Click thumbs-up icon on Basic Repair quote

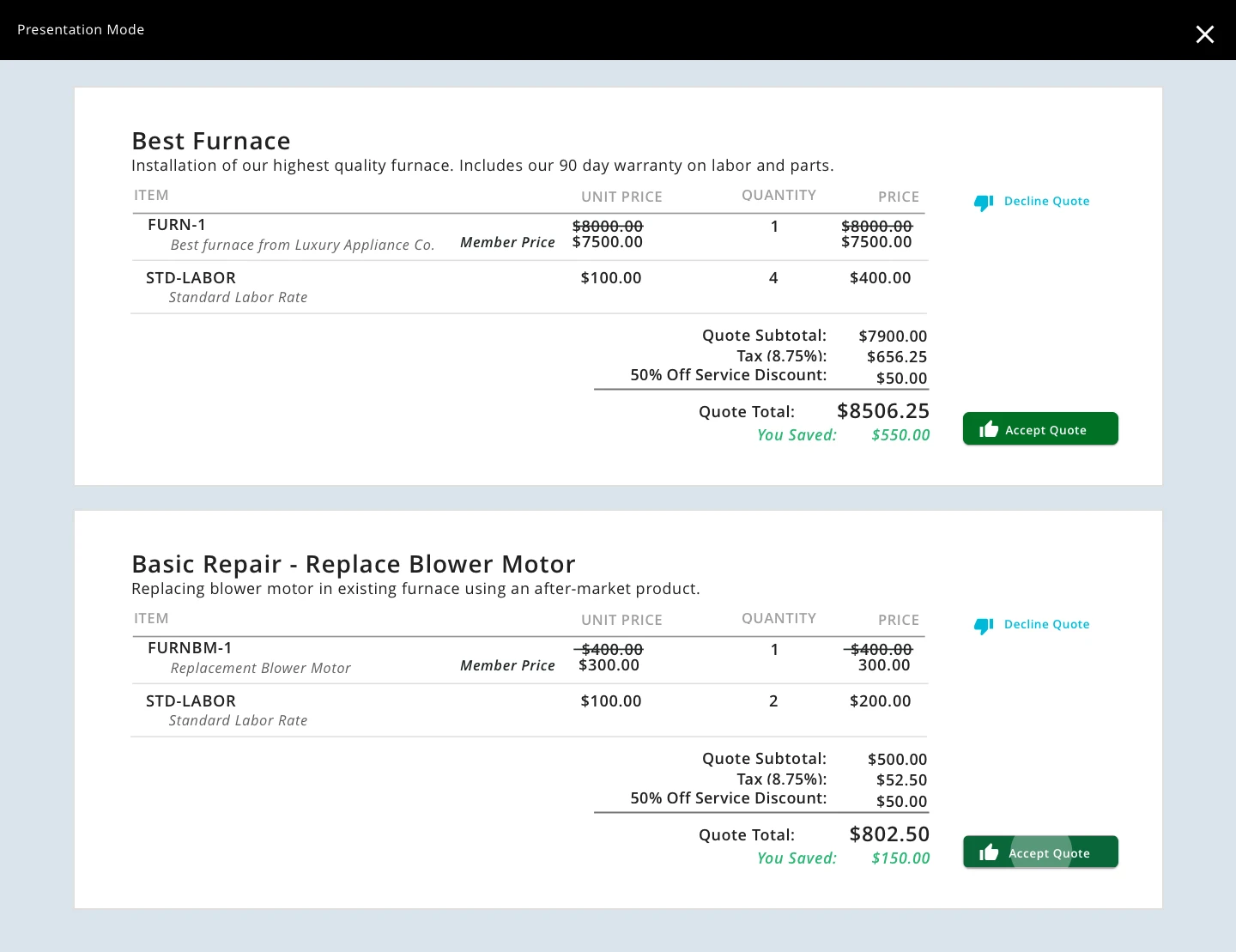click(989, 852)
